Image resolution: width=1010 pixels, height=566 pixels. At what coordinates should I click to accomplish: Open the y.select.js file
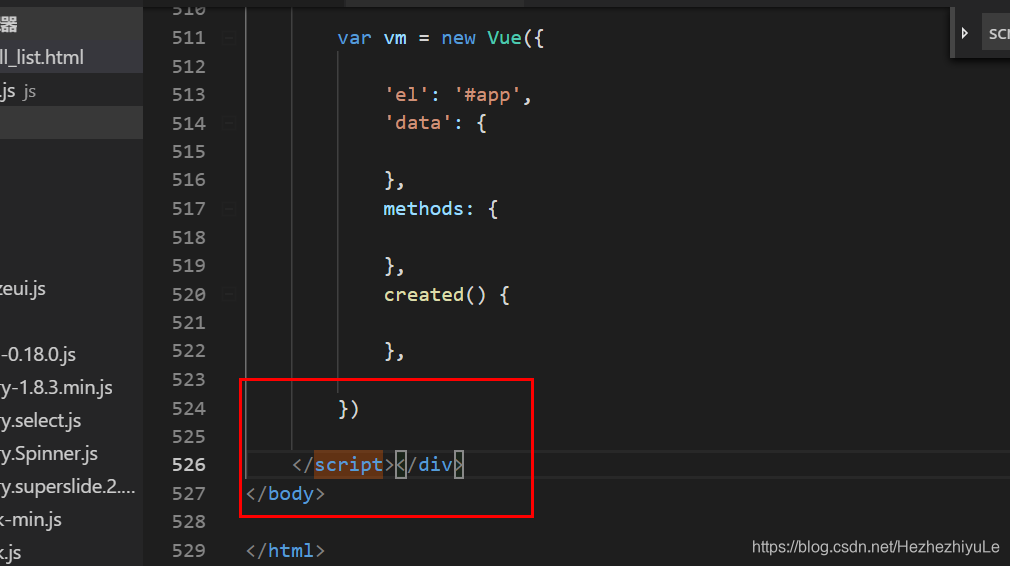pos(41,420)
